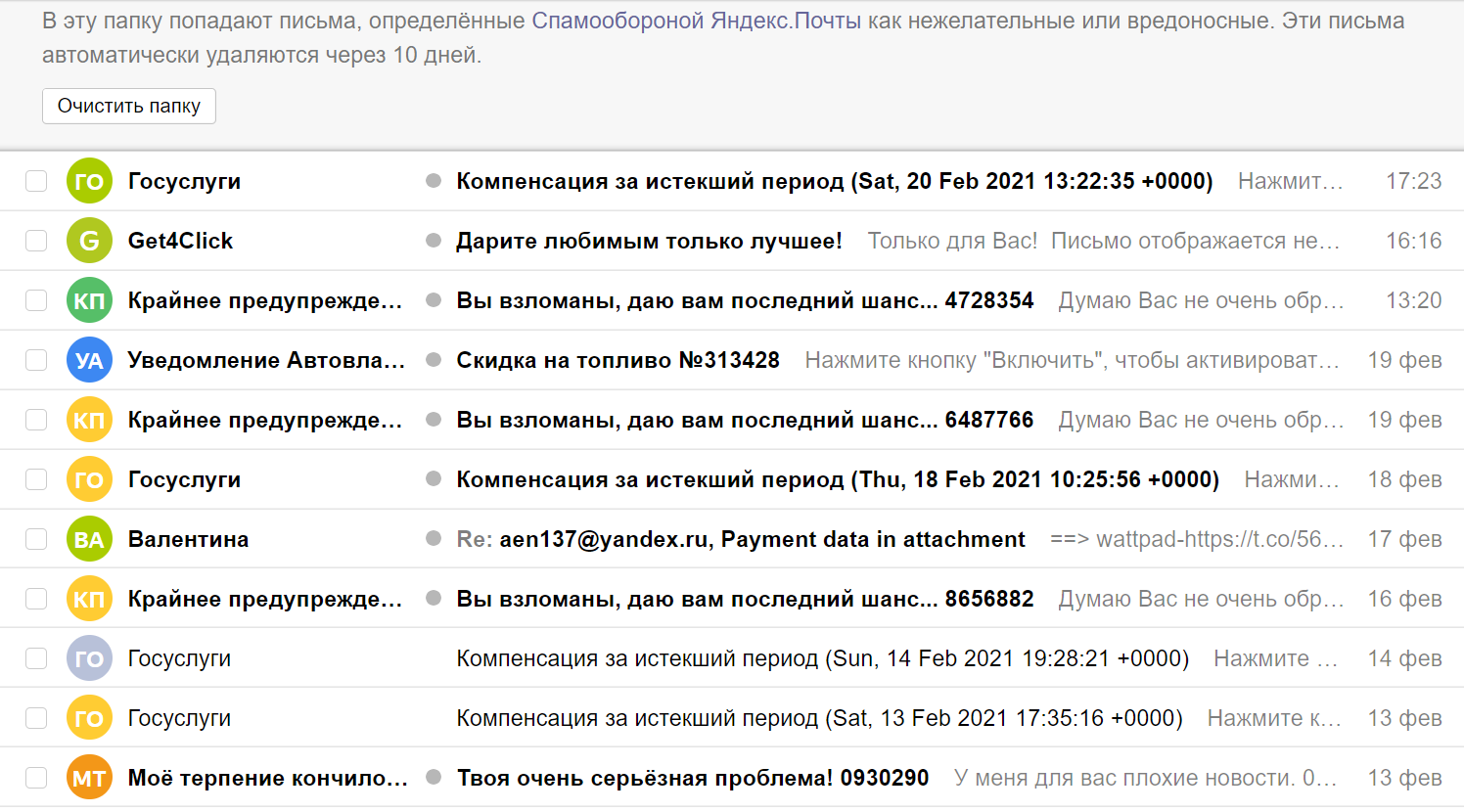Screen dimensions: 1464x812
Task: Click the orange МТ sender avatar
Action: 89,778
